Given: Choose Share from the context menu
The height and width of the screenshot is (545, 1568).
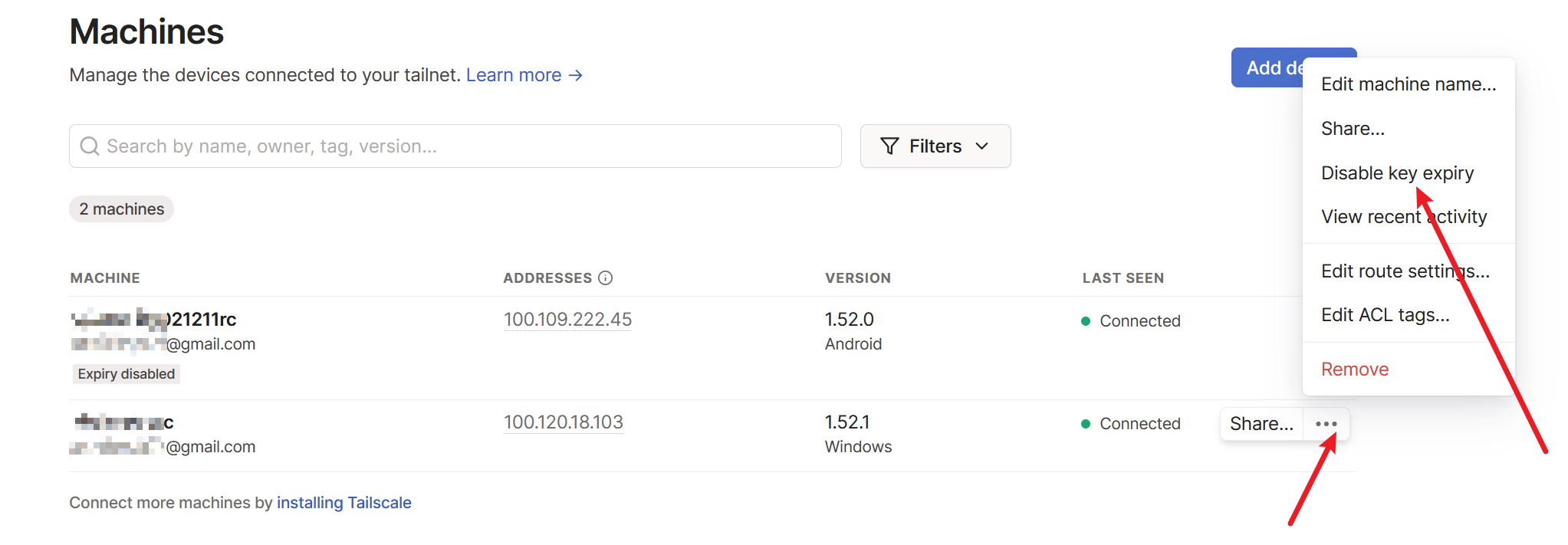Looking at the screenshot, I should [1353, 129].
